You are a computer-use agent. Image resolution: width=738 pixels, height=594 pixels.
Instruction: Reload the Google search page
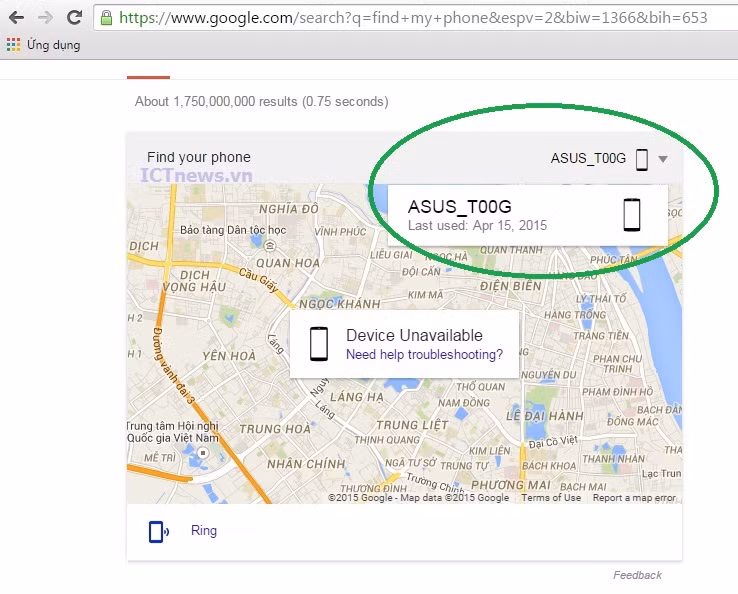(74, 17)
